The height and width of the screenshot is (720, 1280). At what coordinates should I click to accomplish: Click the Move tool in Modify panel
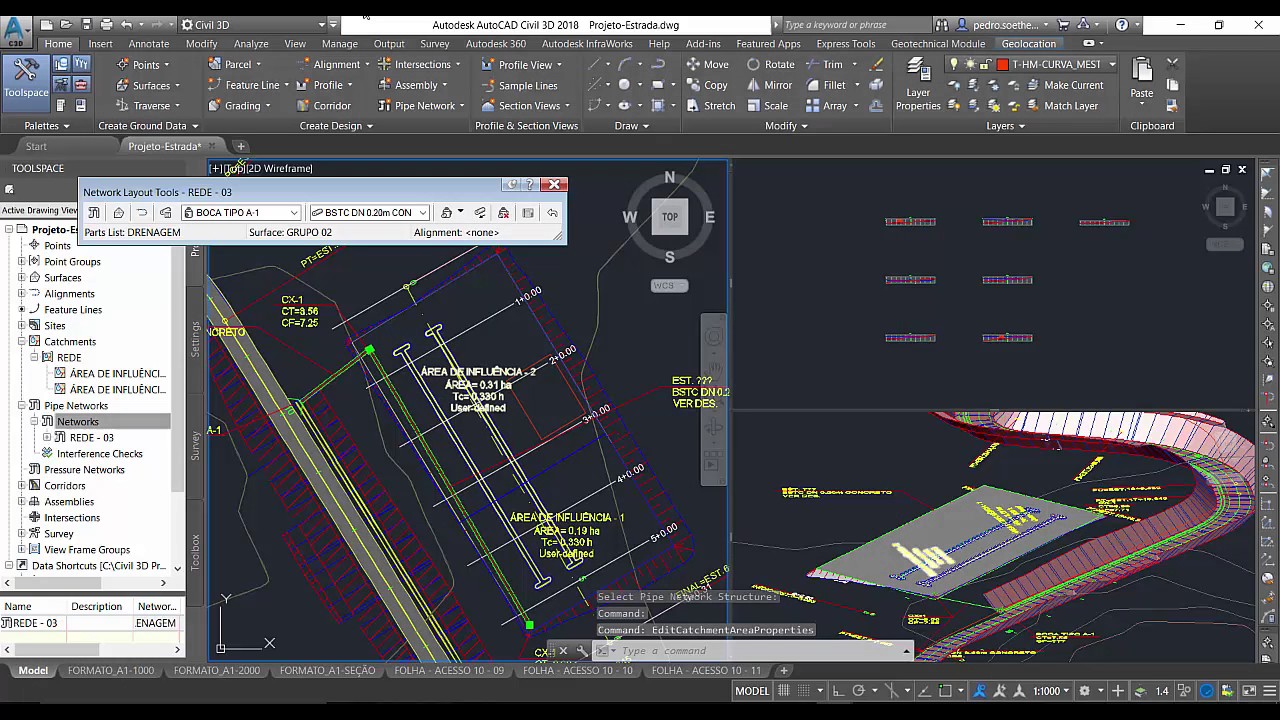[707, 64]
